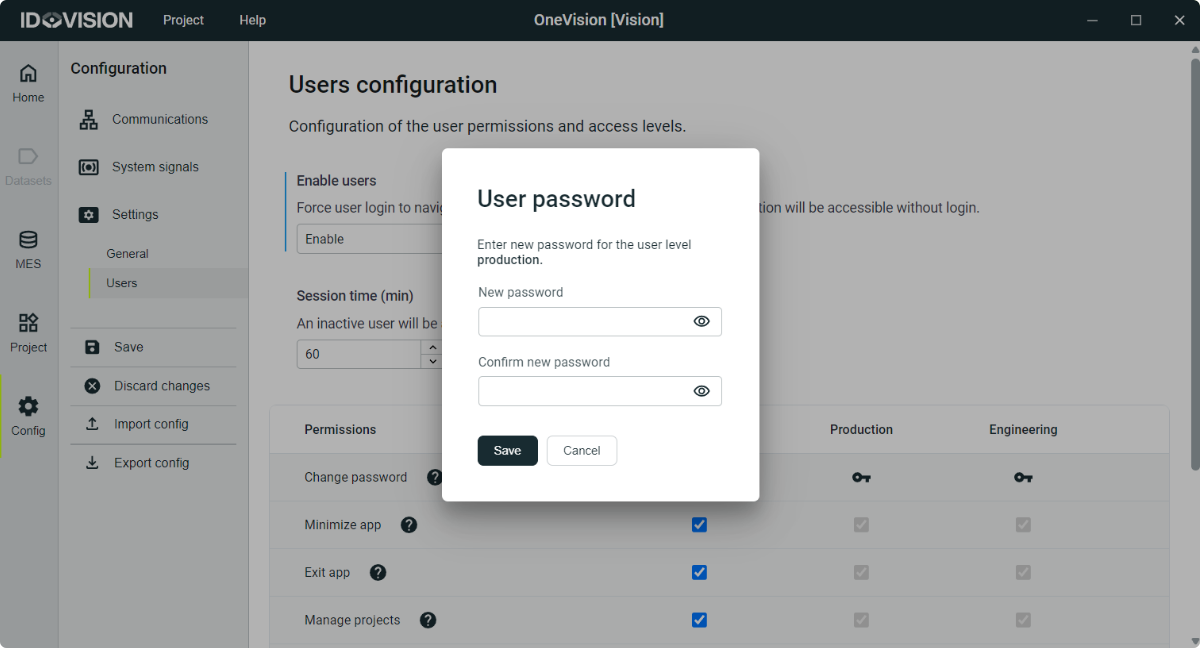Save the new user password
The height and width of the screenshot is (648, 1200).
pos(507,450)
